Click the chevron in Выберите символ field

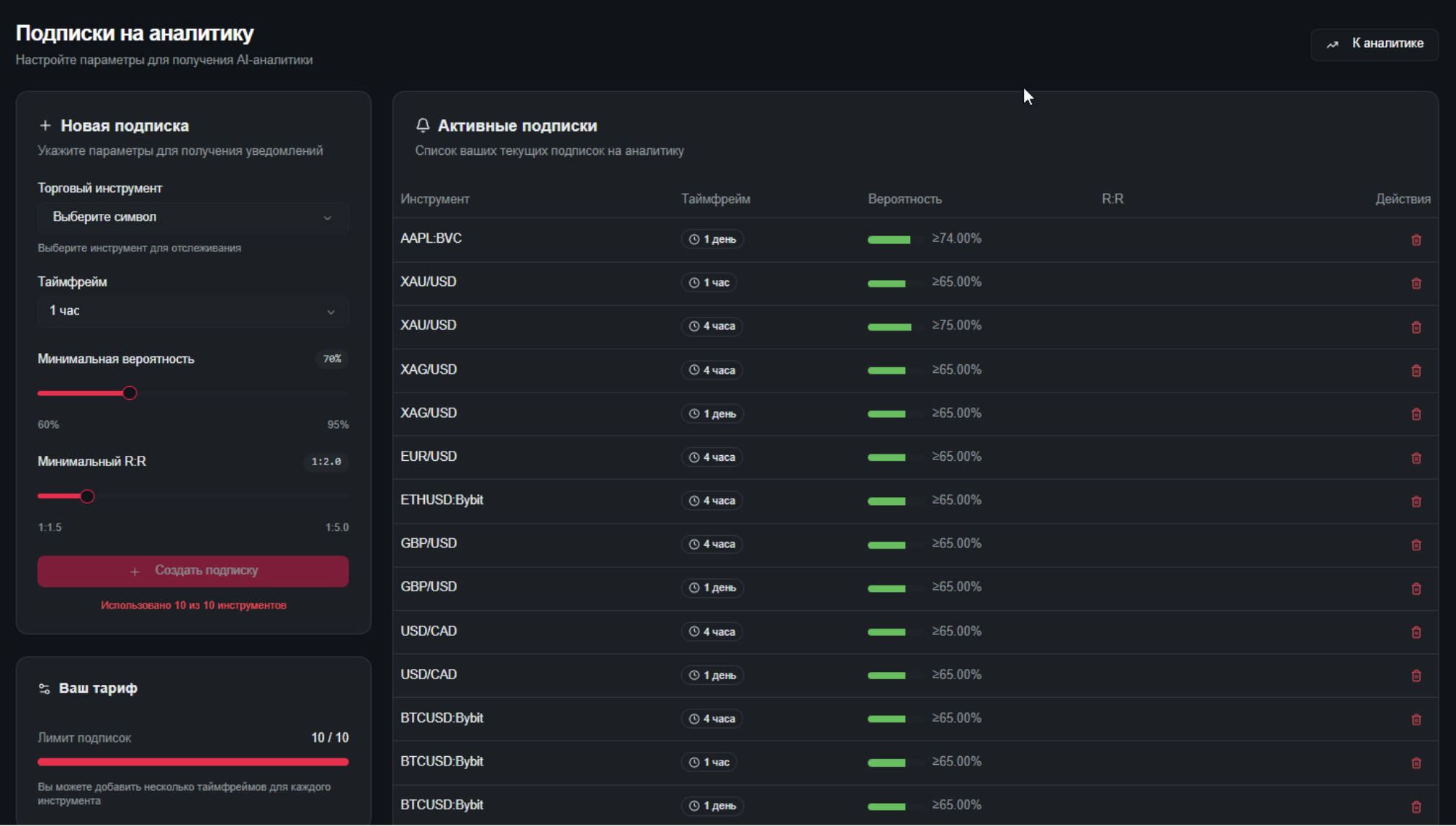click(328, 217)
